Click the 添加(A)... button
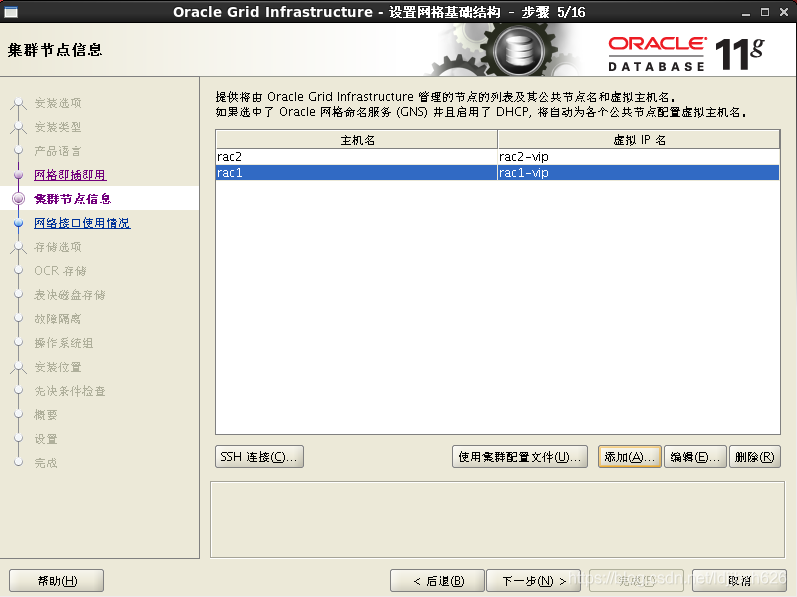The width and height of the screenshot is (797, 597). (x=630, y=456)
